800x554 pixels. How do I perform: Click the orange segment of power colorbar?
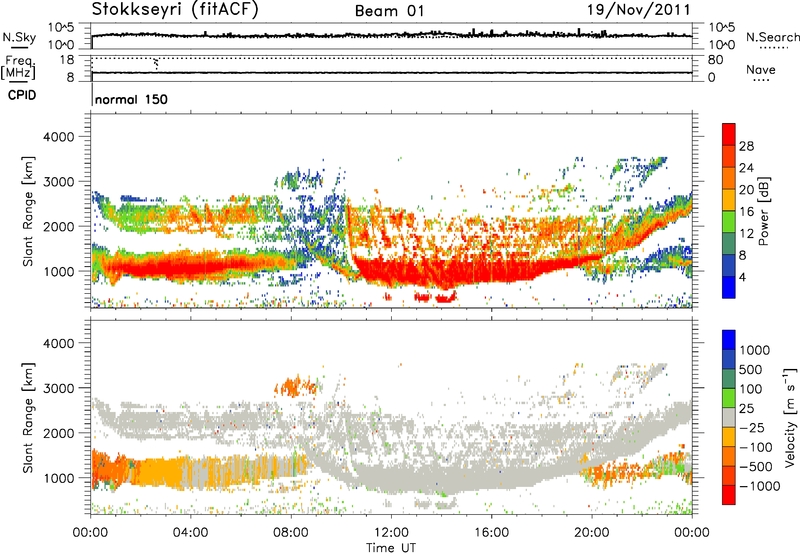[729, 178]
